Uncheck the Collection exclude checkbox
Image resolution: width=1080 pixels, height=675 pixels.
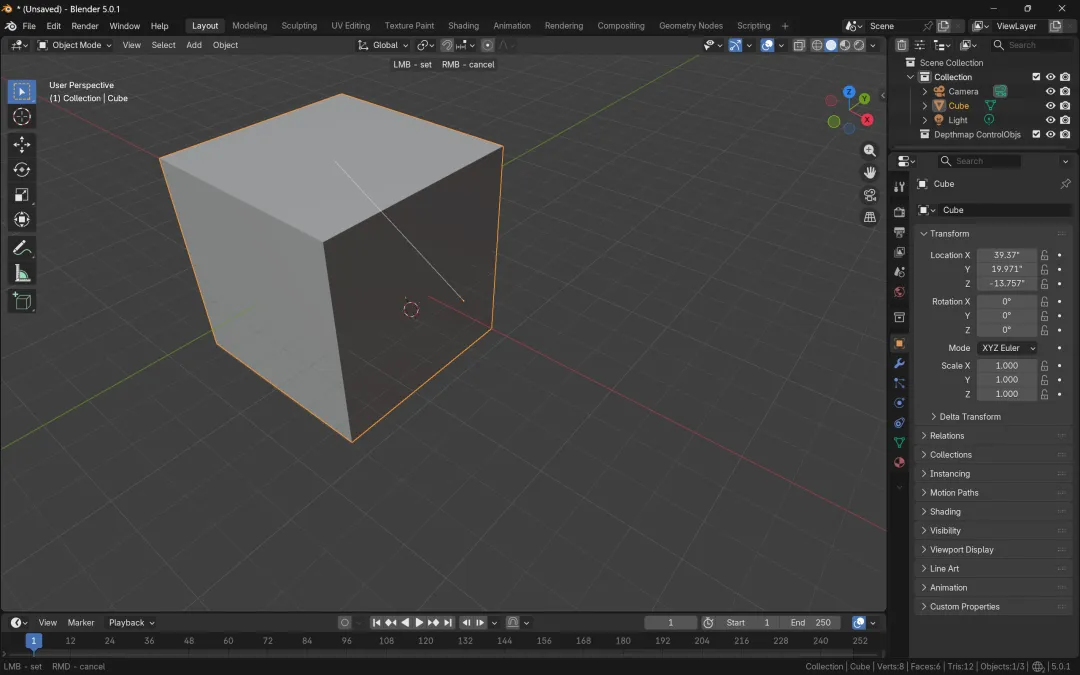coord(1036,77)
